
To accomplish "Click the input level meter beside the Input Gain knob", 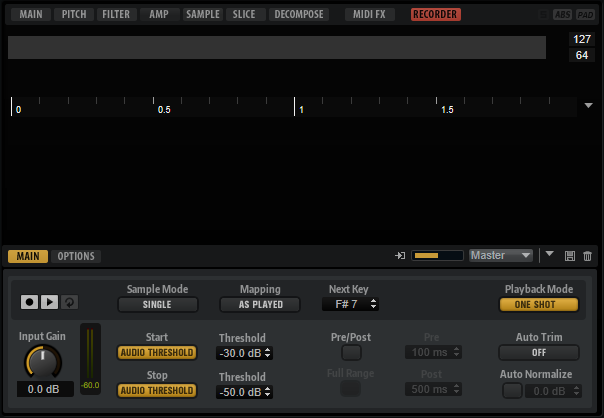I will (x=90, y=358).
